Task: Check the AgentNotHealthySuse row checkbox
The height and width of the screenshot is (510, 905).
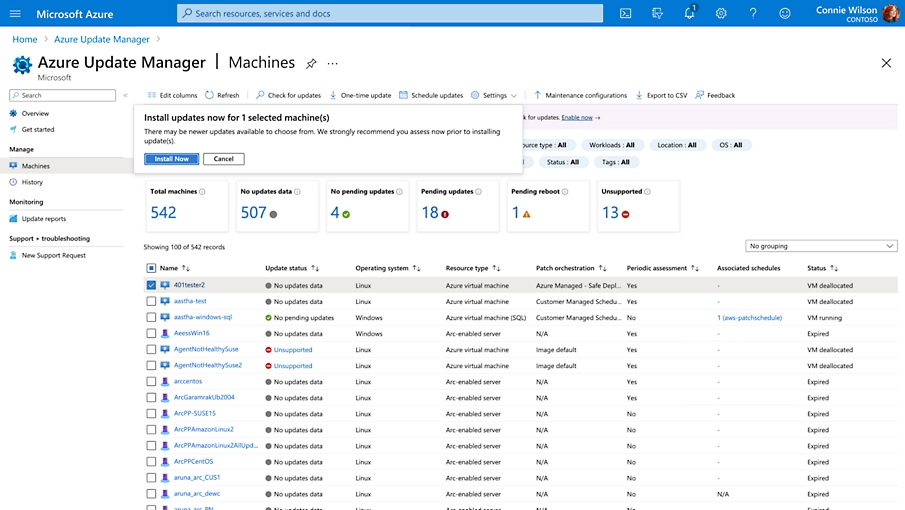Action: pos(151,350)
